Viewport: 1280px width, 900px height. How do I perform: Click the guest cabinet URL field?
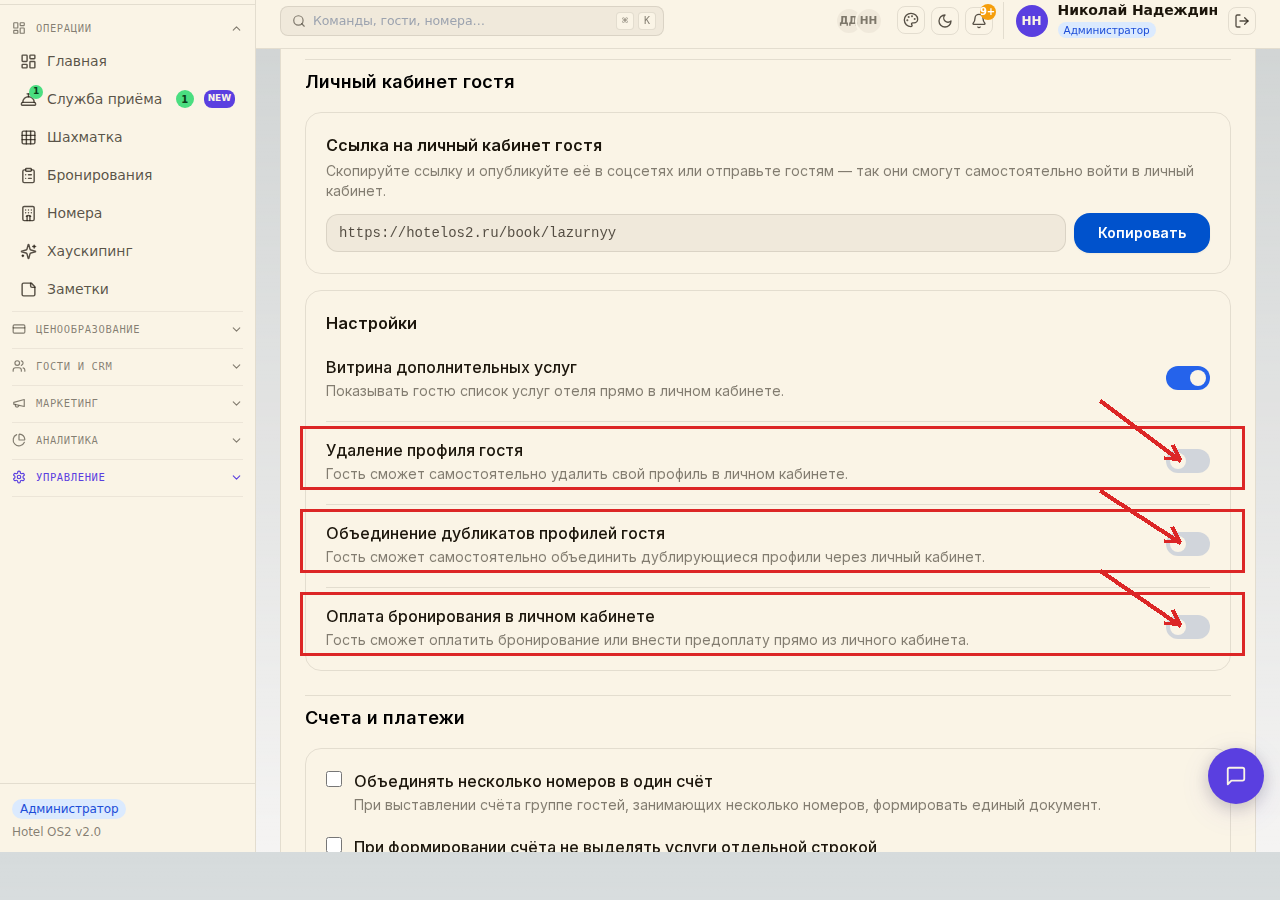[696, 233]
